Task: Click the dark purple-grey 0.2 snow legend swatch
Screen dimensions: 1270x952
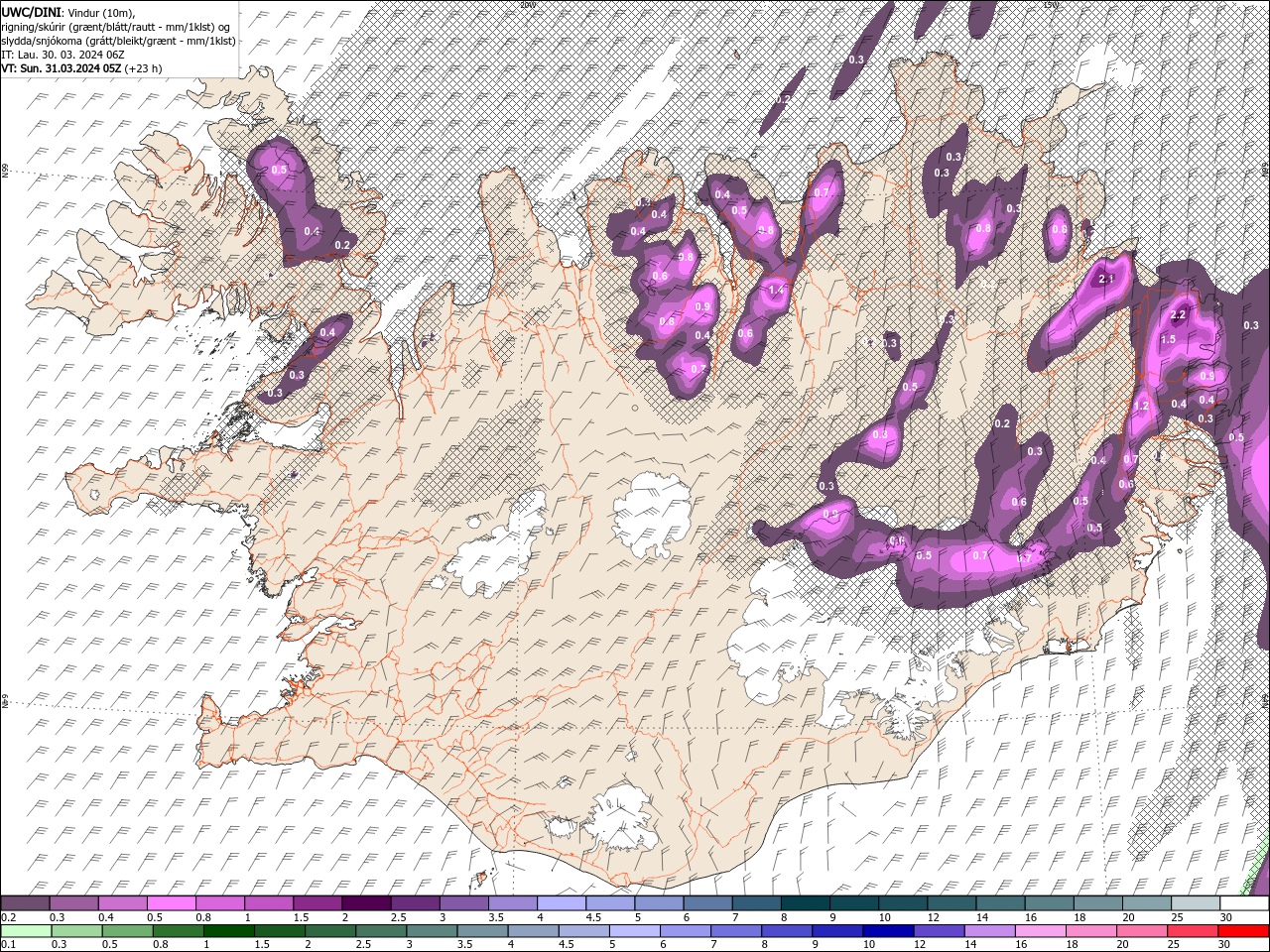Action: [x=25, y=902]
